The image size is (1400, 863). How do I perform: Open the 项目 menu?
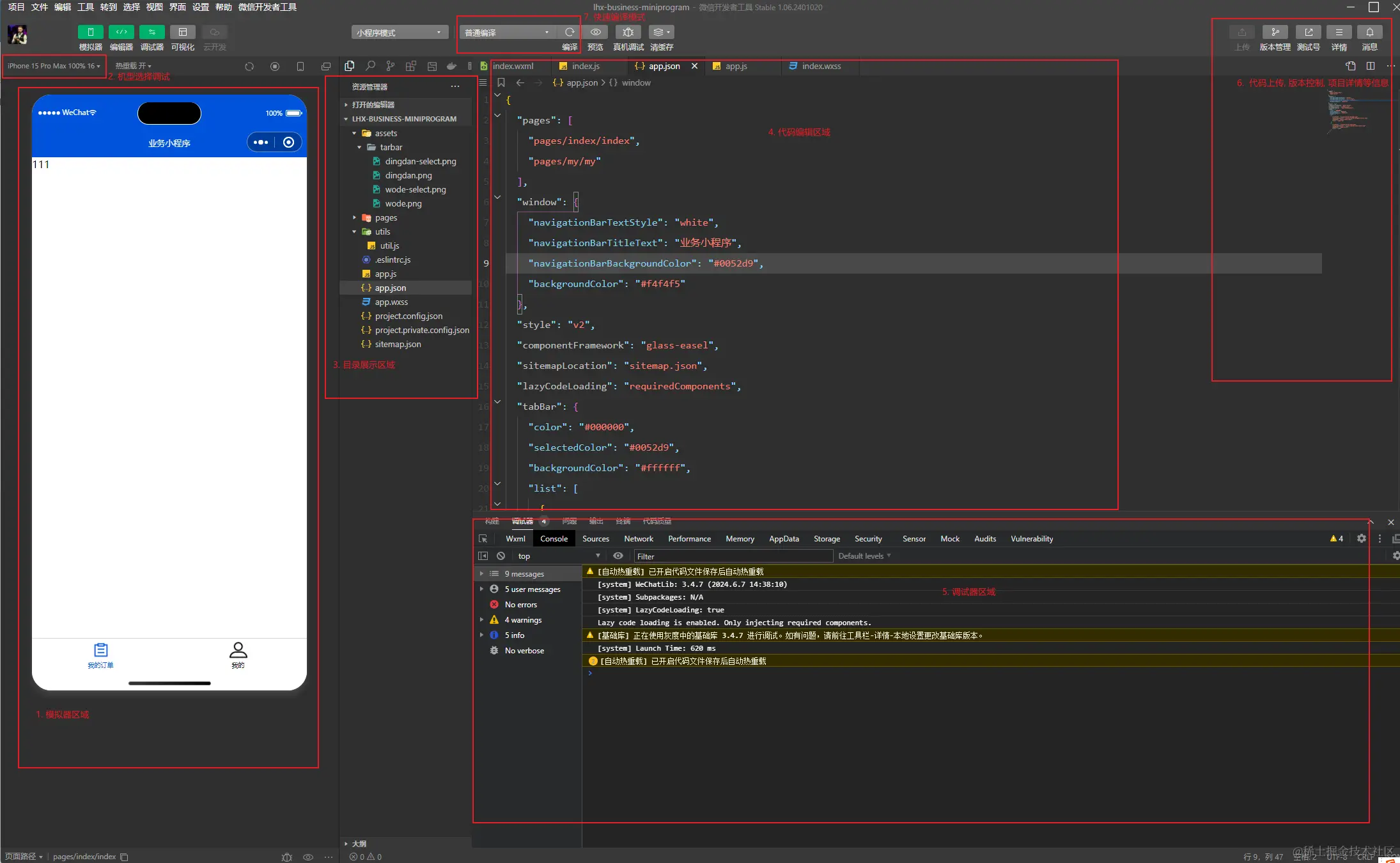tap(16, 7)
